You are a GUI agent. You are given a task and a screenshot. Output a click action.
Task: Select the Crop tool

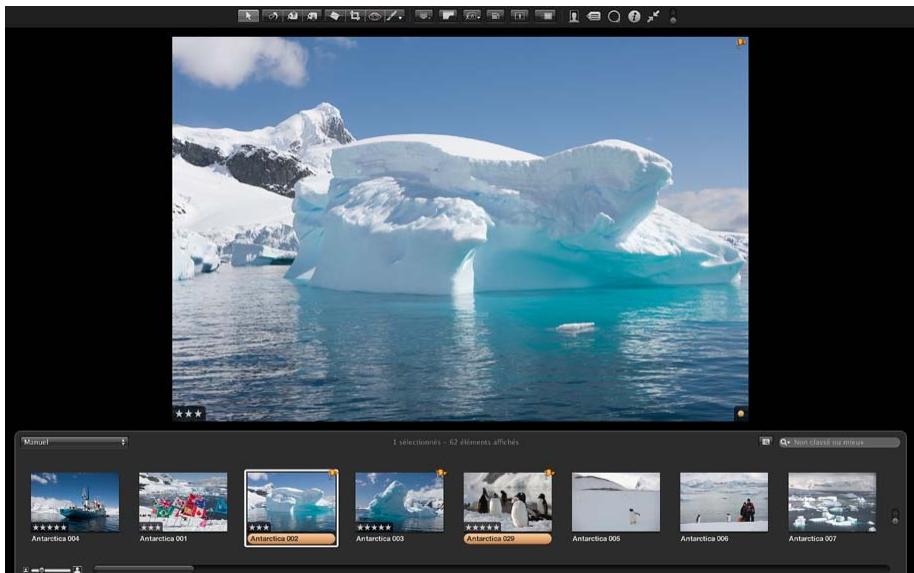pos(354,16)
